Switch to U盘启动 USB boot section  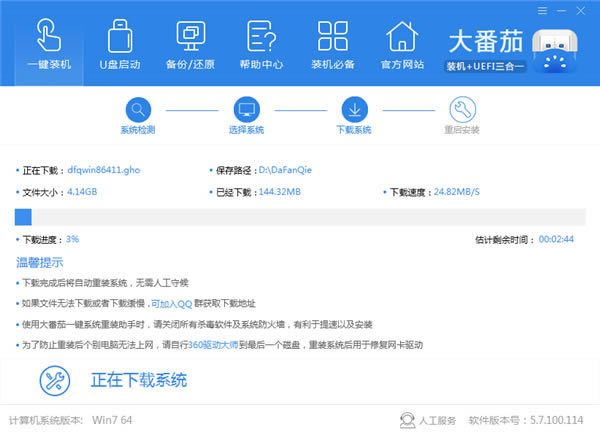point(119,43)
